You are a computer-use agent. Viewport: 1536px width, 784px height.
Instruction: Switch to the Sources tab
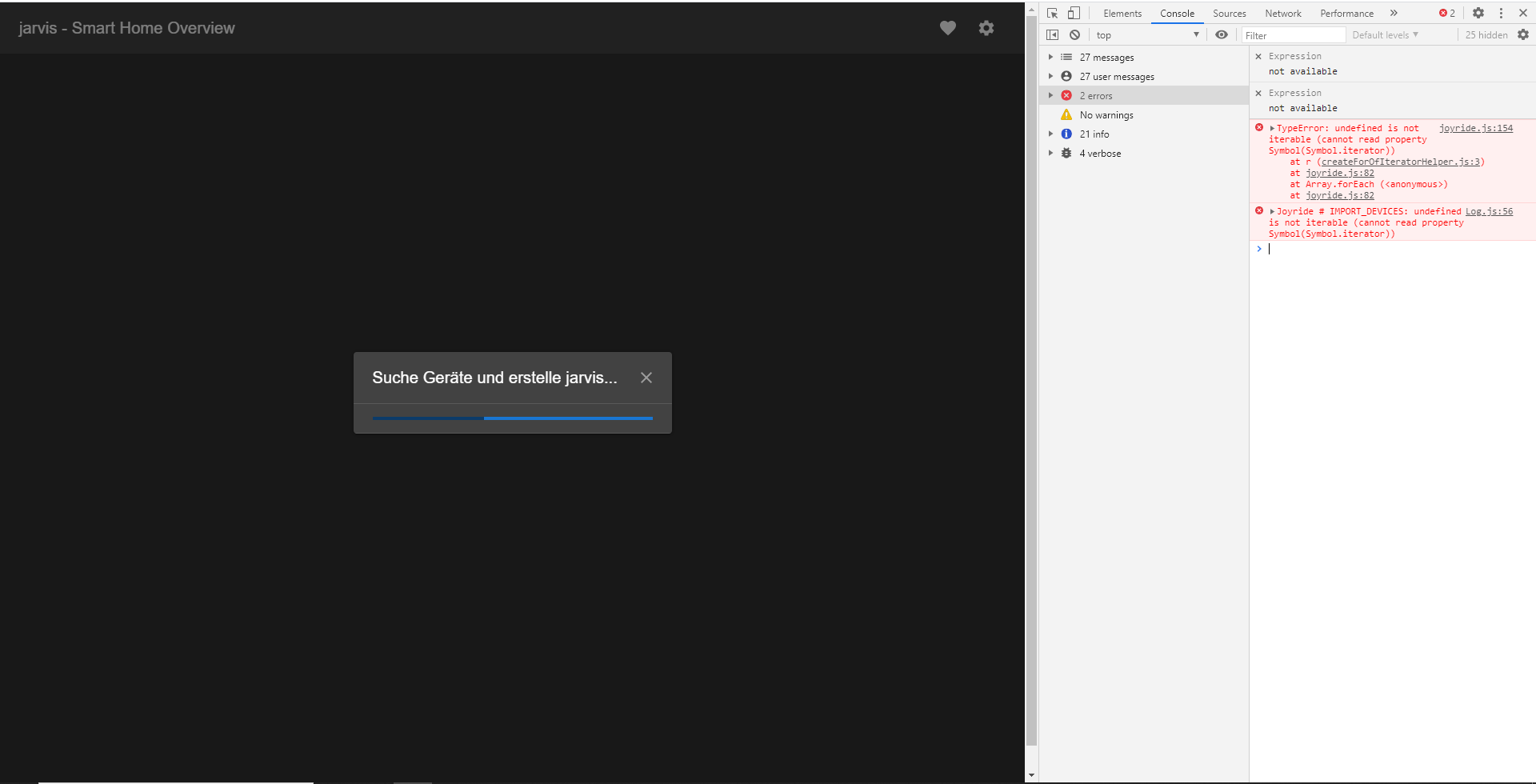1229,14
